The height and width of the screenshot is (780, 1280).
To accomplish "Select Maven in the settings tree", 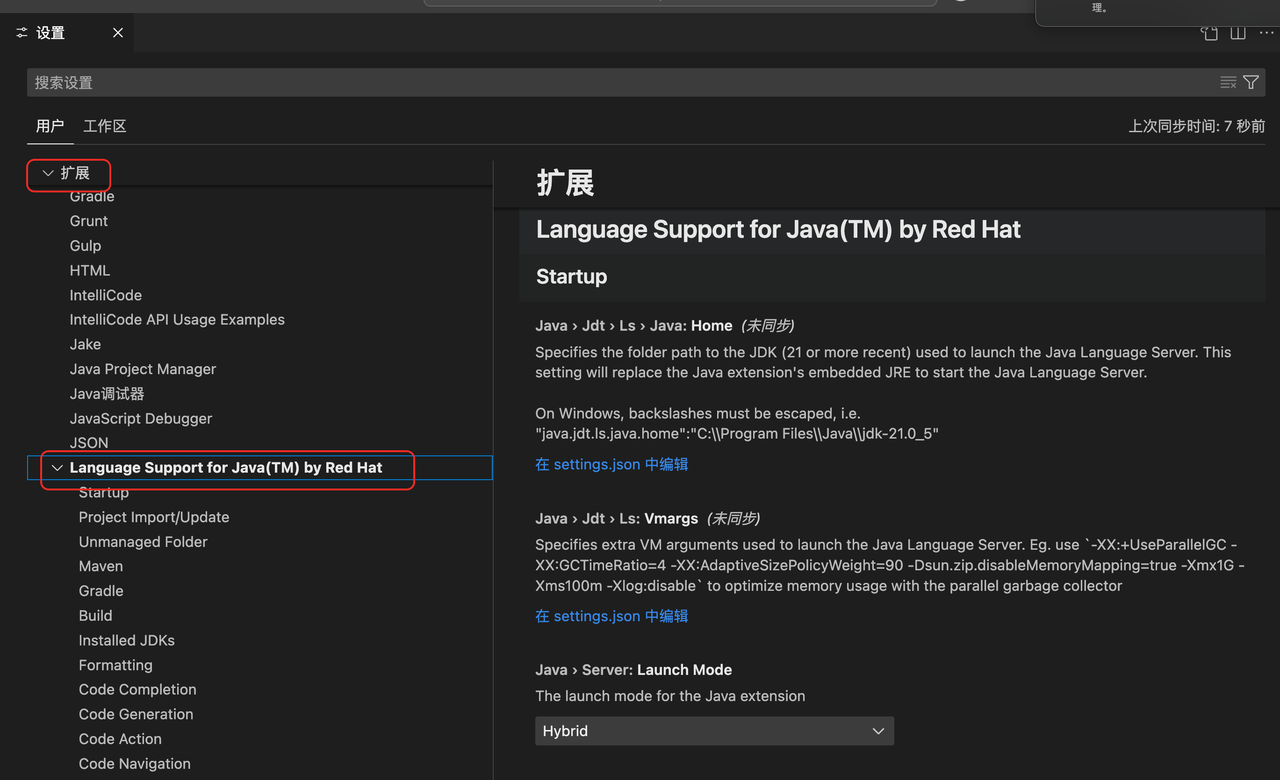I will (x=101, y=566).
